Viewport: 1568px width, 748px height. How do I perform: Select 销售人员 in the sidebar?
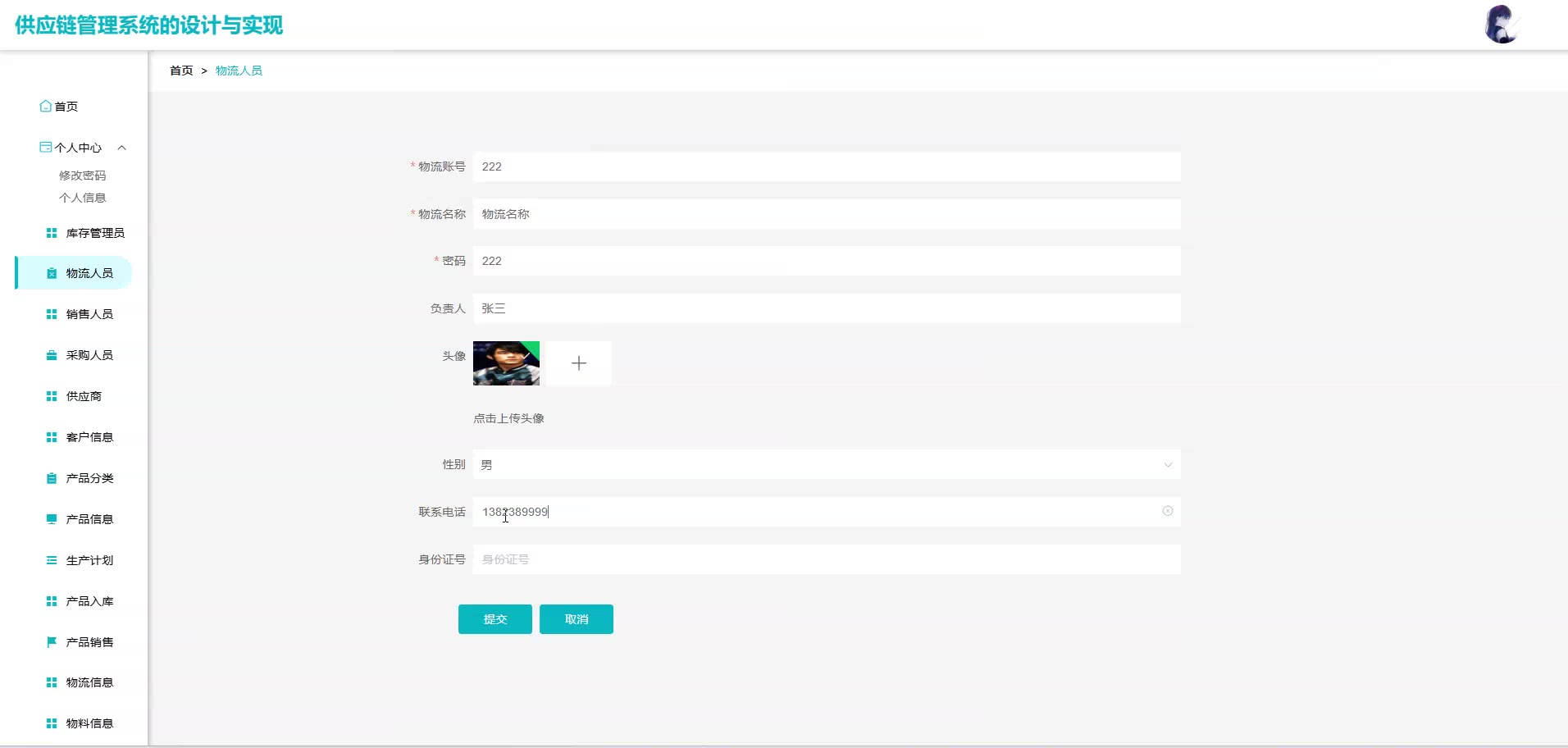89,314
